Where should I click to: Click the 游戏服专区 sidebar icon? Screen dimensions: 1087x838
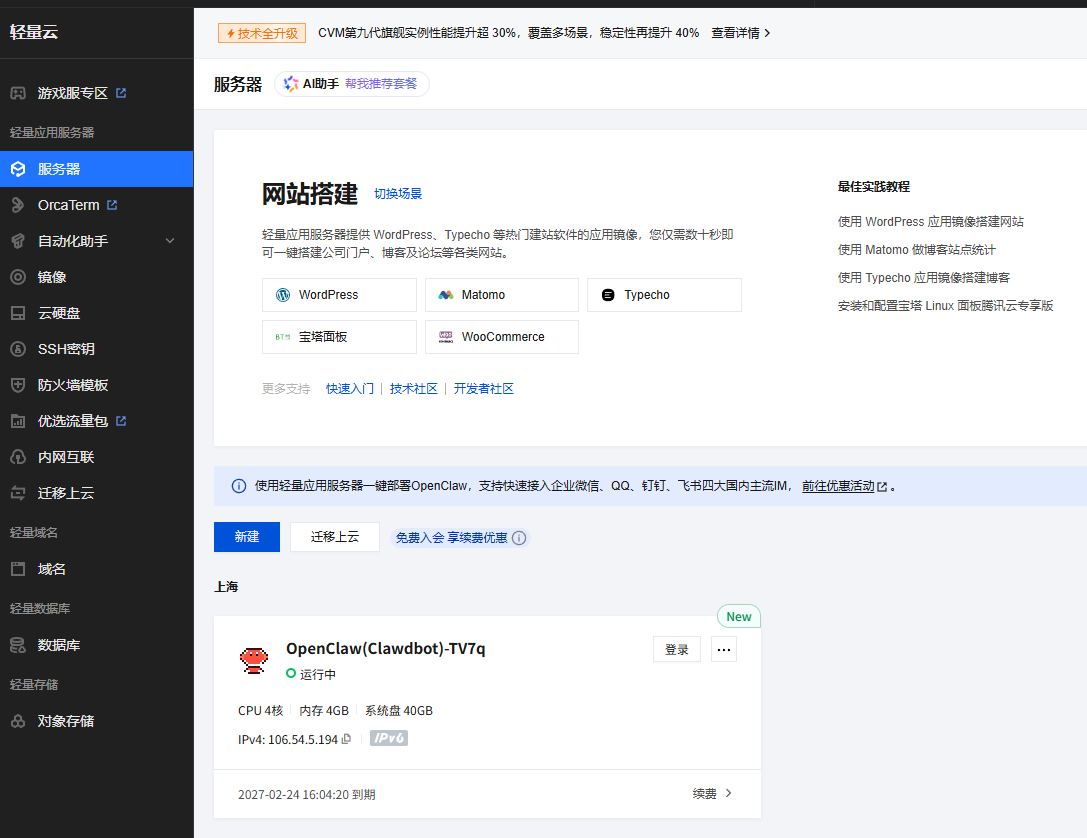click(x=18, y=93)
